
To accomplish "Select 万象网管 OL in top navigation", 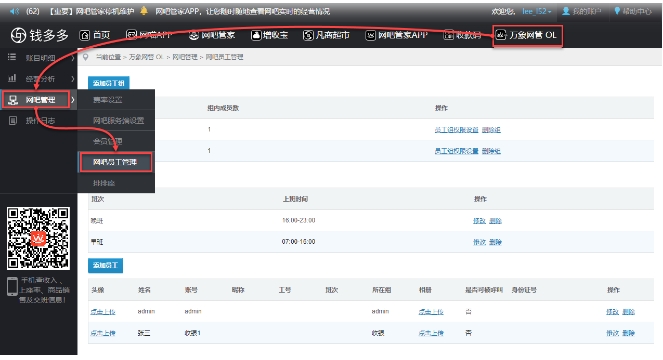I will pyautogui.click(x=527, y=36).
